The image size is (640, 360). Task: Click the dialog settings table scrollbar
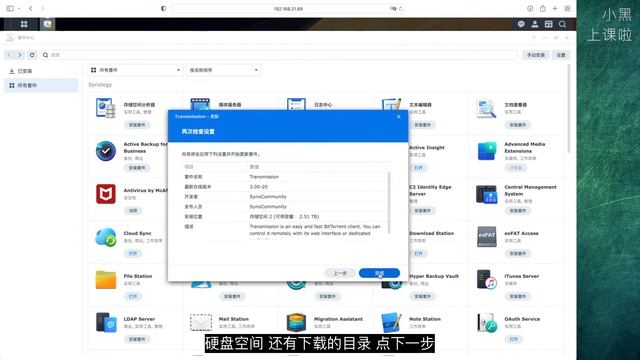pyautogui.click(x=389, y=202)
